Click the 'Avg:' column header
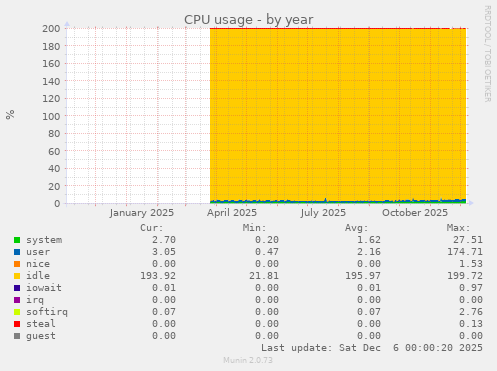The image size is (497, 371). 356,228
